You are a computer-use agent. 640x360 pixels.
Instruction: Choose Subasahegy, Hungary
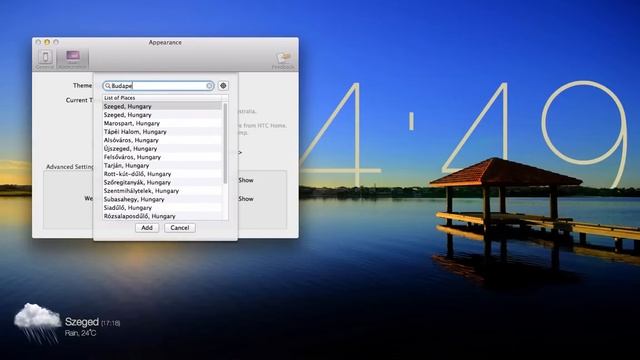(x=162, y=199)
